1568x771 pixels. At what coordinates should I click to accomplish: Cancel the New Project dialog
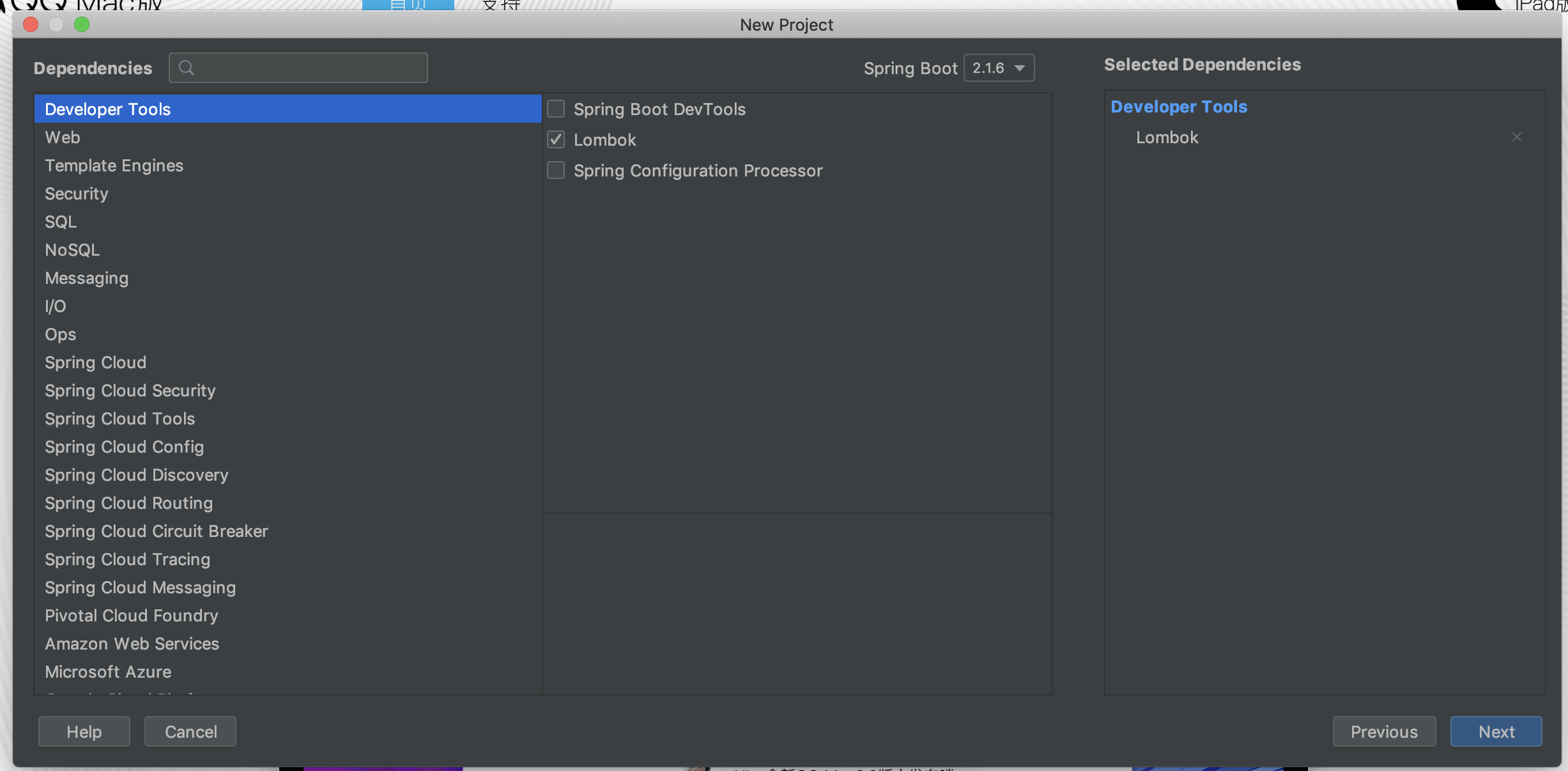(190, 731)
